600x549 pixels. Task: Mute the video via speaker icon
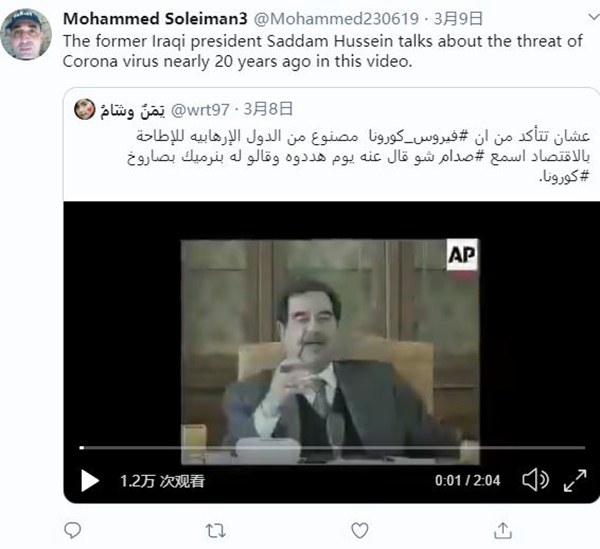[535, 480]
